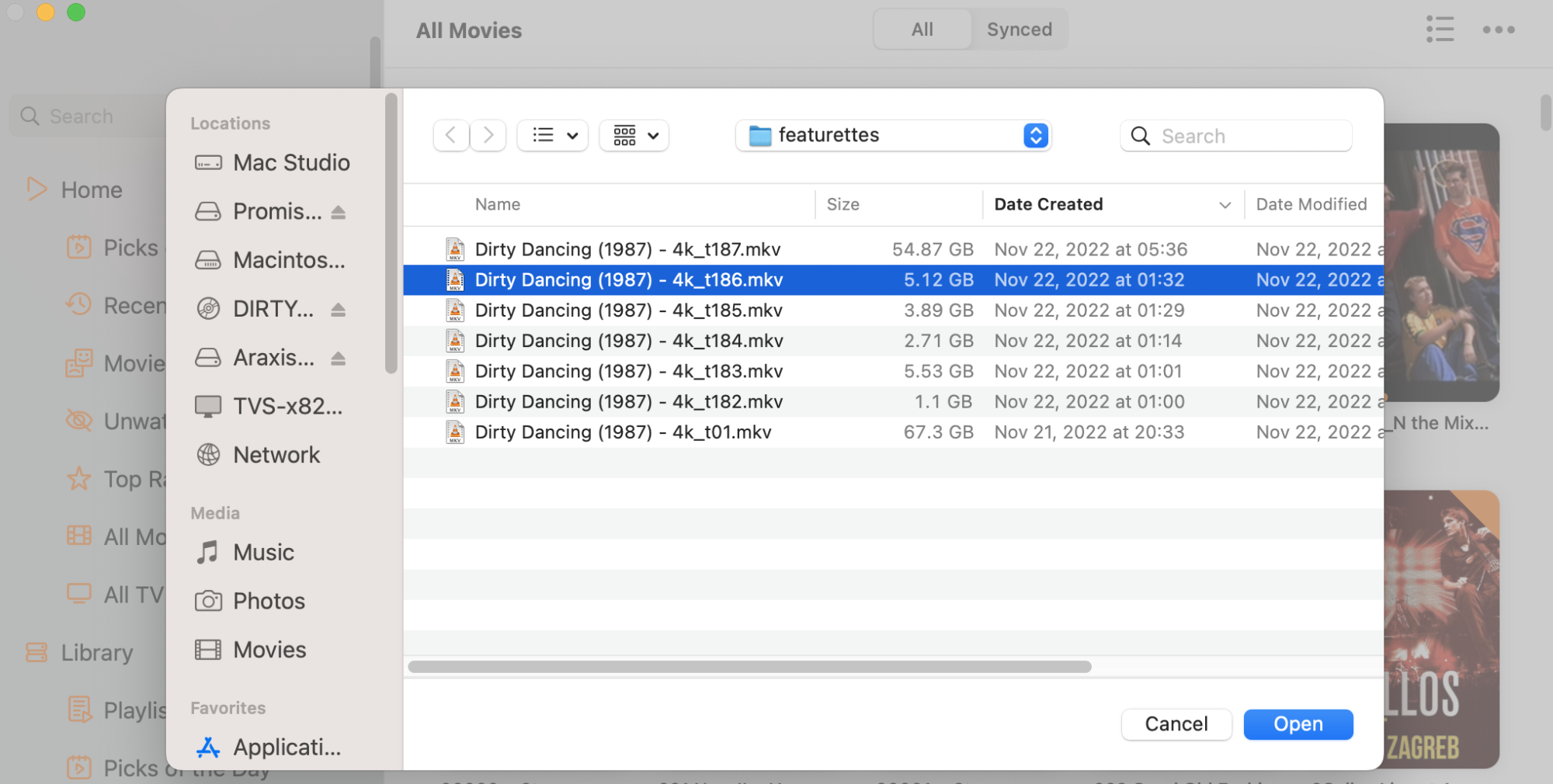This screenshot has height=784, width=1553.
Task: Click the MKV icon for 4k_t183.mkv
Action: click(455, 371)
